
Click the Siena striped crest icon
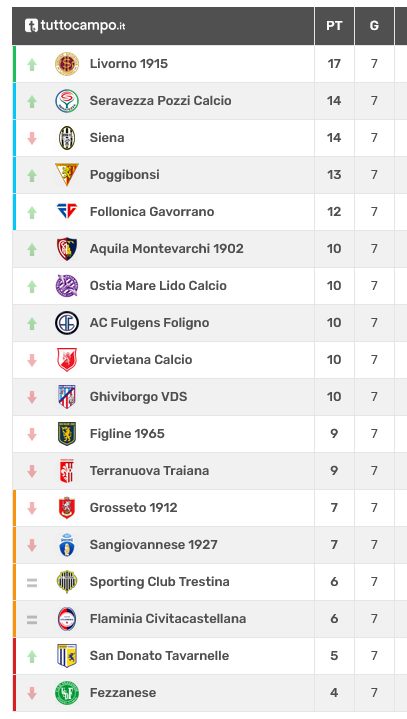coord(67,138)
